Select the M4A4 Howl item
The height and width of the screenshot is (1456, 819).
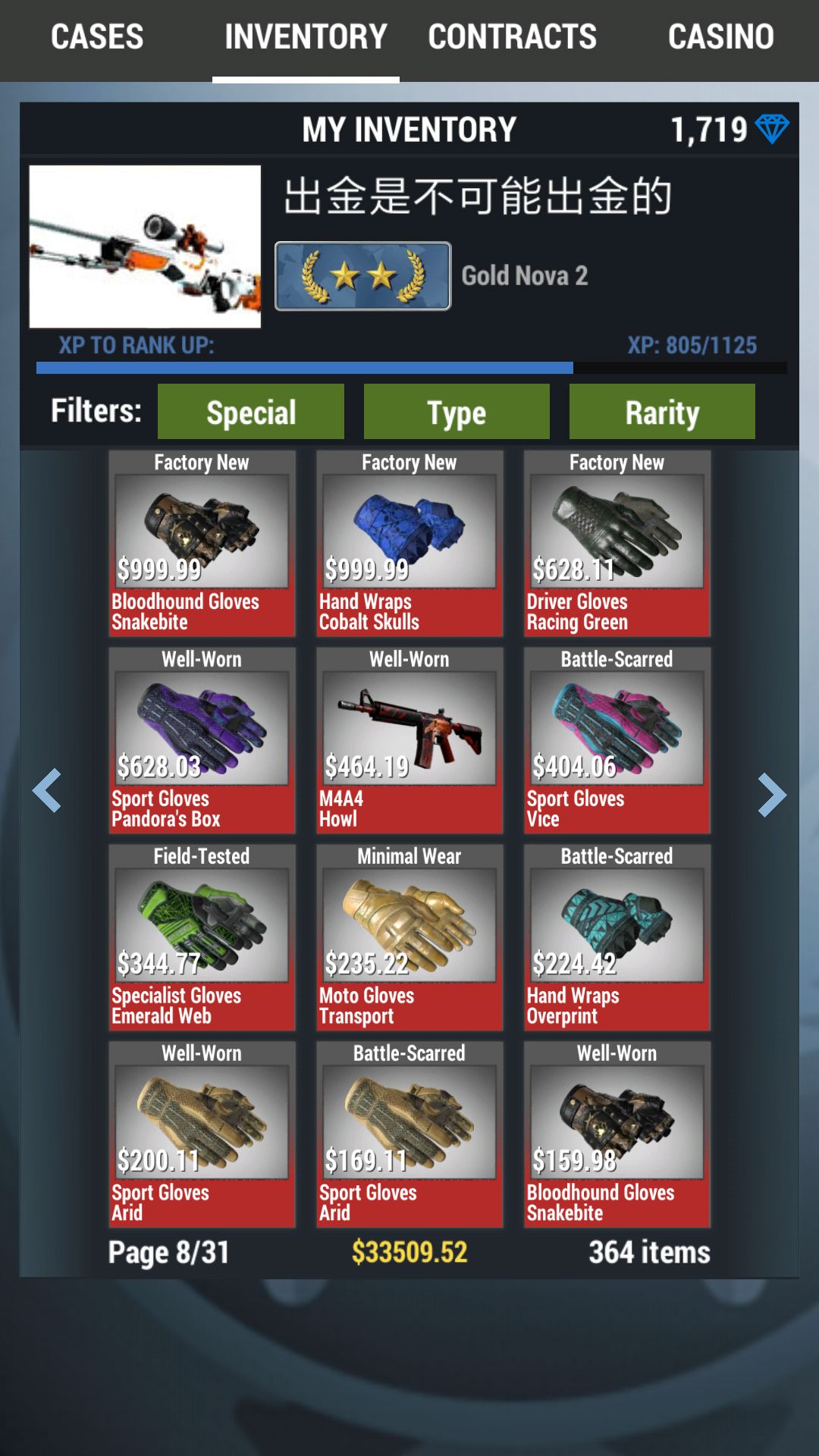(409, 740)
